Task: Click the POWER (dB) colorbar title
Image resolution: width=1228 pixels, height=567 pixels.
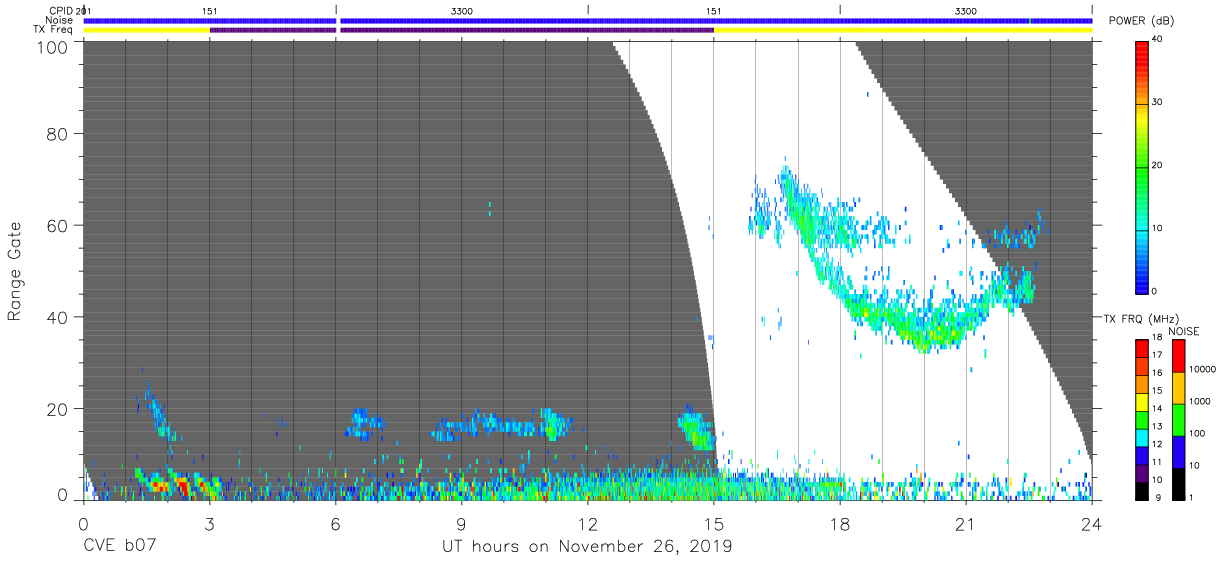Action: tap(1141, 21)
